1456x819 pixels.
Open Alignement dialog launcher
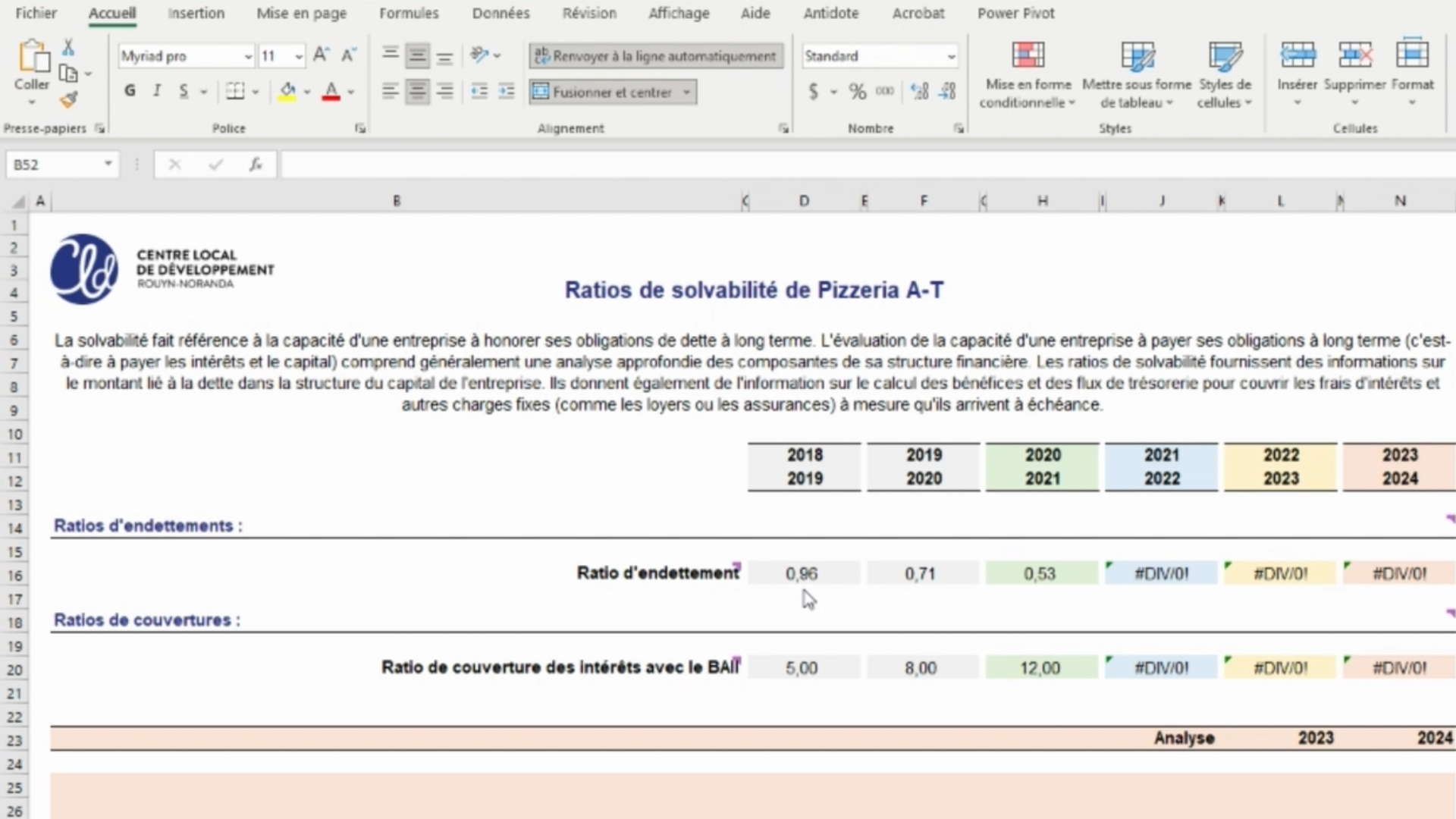click(783, 129)
